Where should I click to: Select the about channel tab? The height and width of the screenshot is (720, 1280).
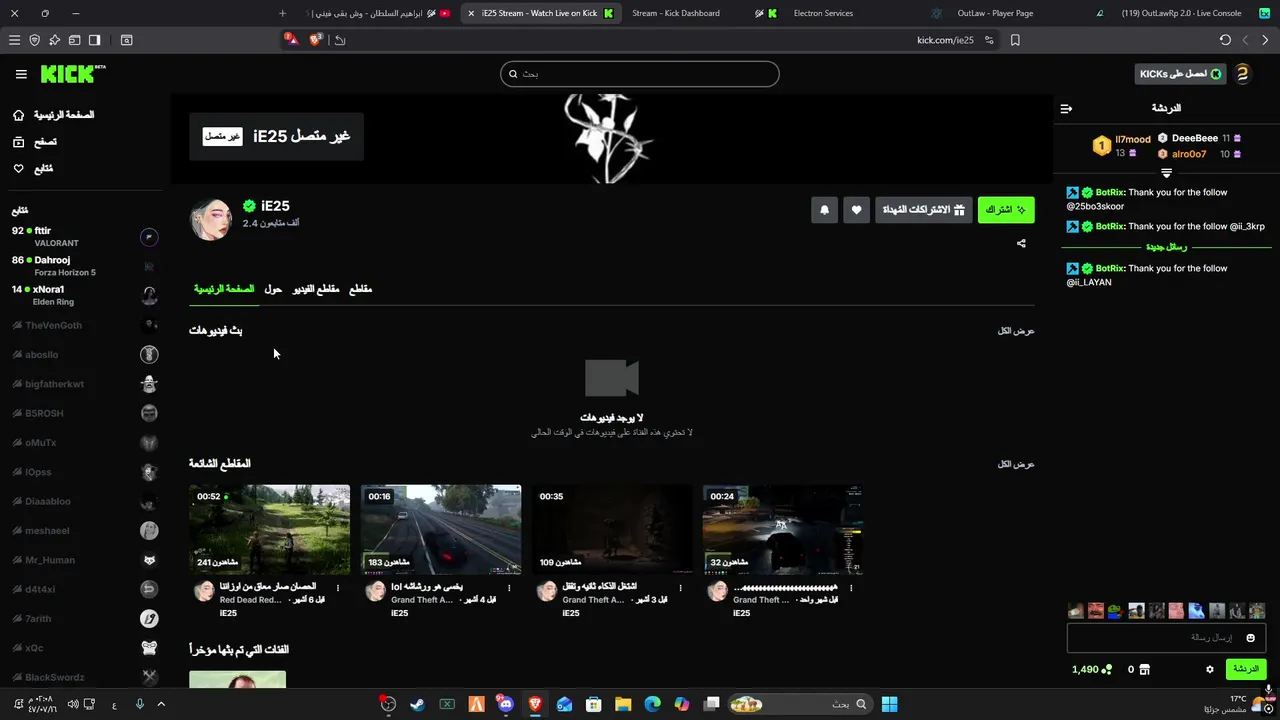point(273,289)
